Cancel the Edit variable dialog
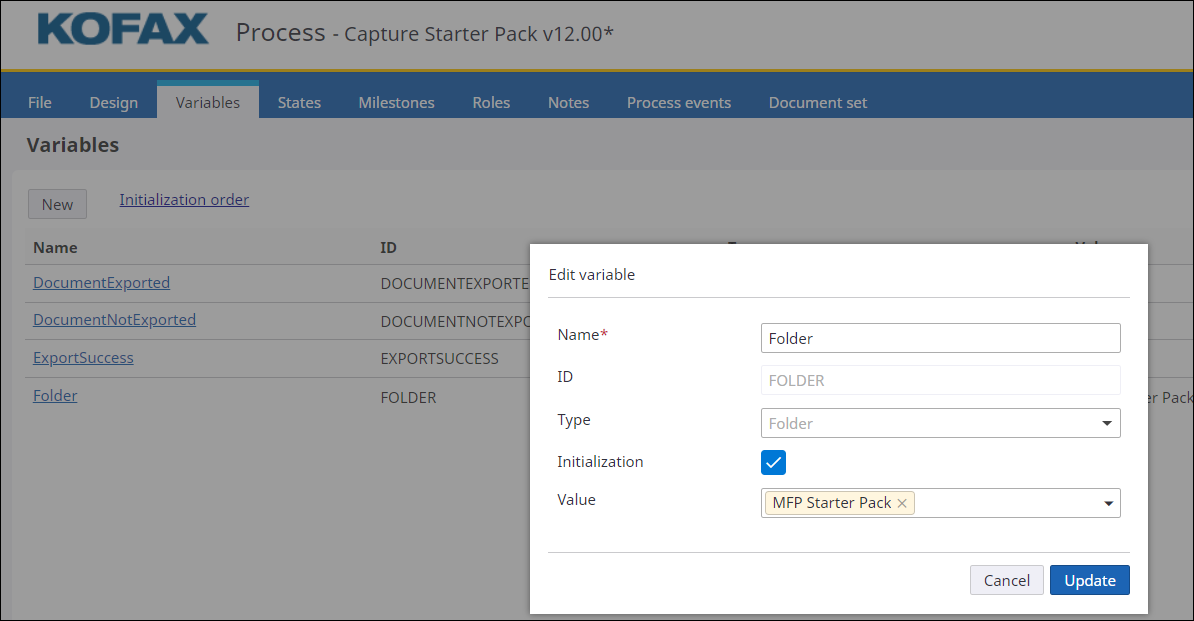The width and height of the screenshot is (1194, 621). tap(1006, 580)
